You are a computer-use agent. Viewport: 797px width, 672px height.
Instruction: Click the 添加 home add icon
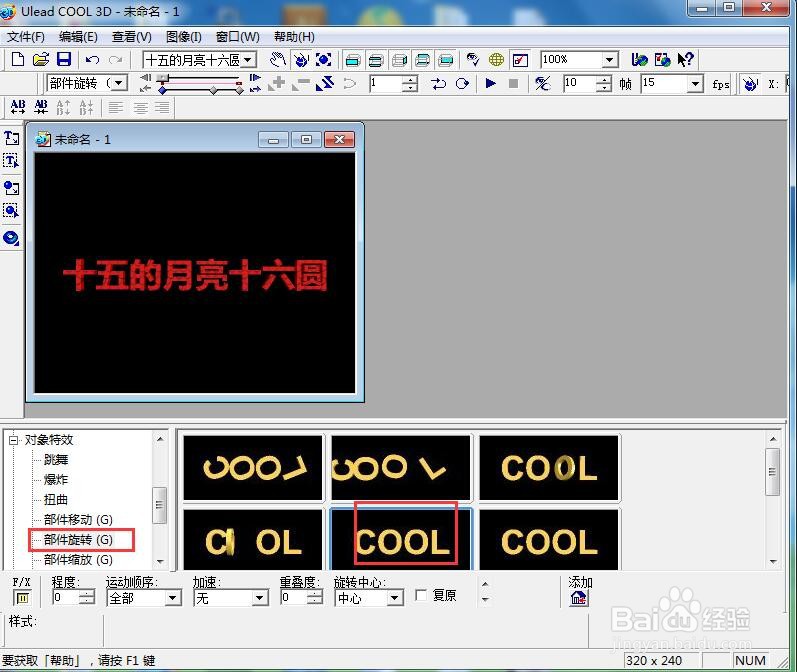(x=579, y=598)
